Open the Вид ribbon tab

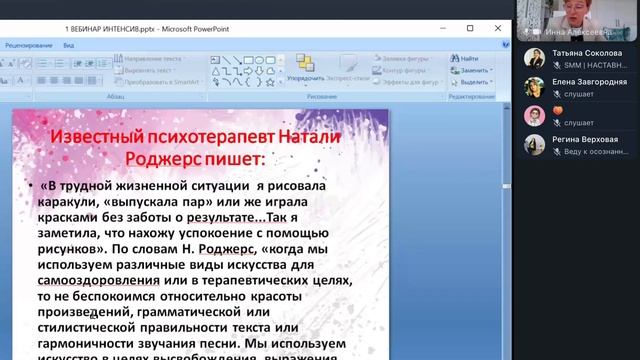coord(69,45)
